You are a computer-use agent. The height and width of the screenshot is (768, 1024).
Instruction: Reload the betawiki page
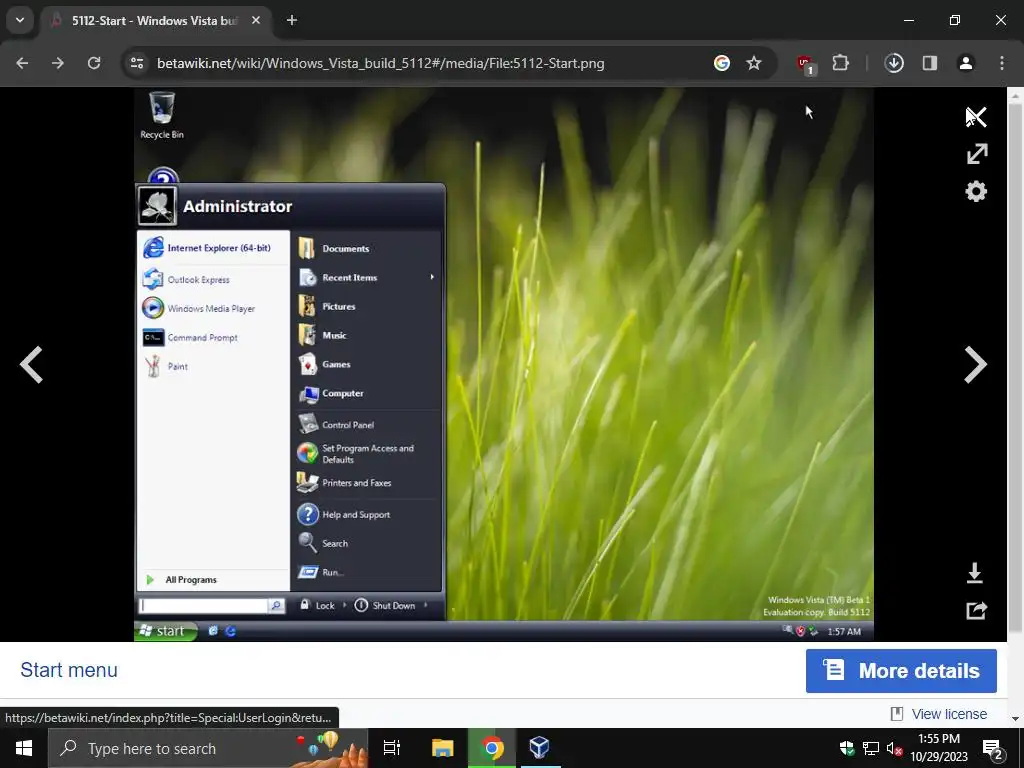pyautogui.click(x=94, y=63)
